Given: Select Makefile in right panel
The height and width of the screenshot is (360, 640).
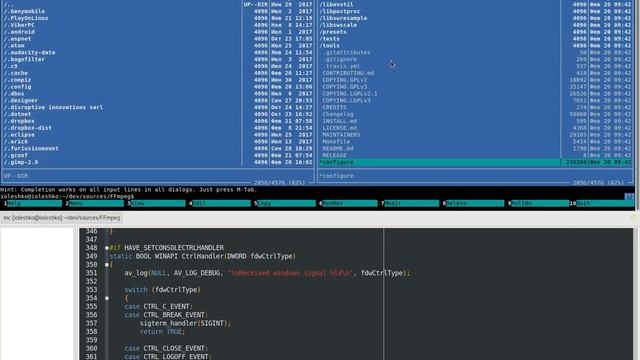Looking at the screenshot, I should point(336,142).
